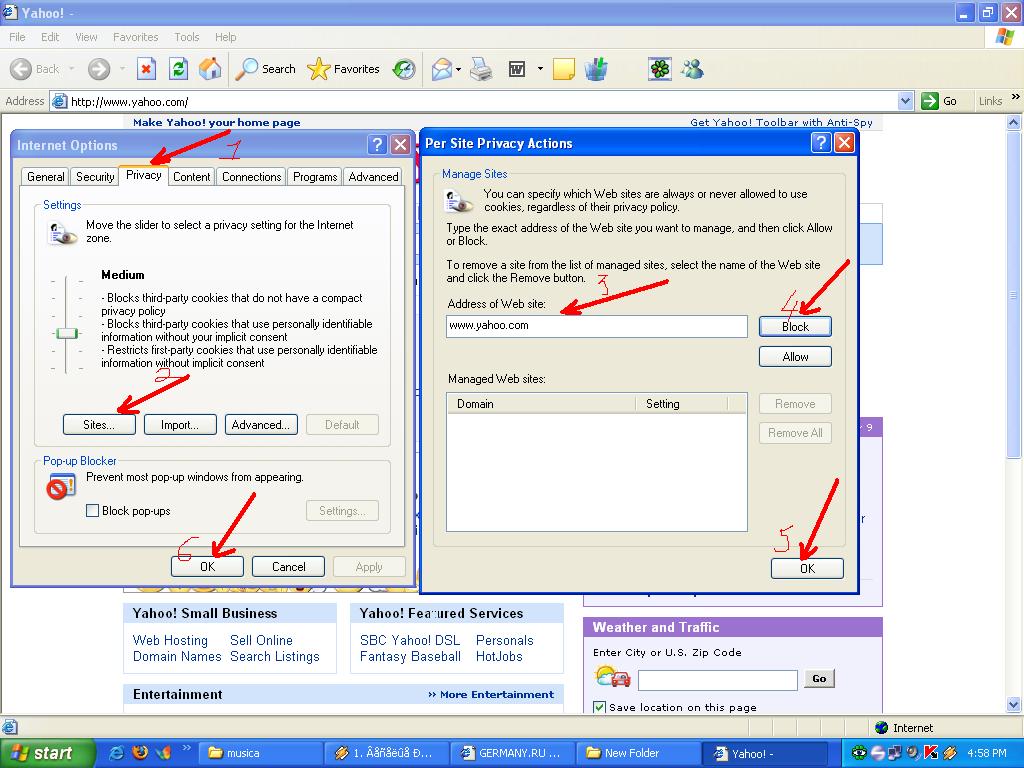This screenshot has height=768, width=1024.
Task: Click the blue recycle-bin style toolbar icon
Action: click(x=596, y=69)
